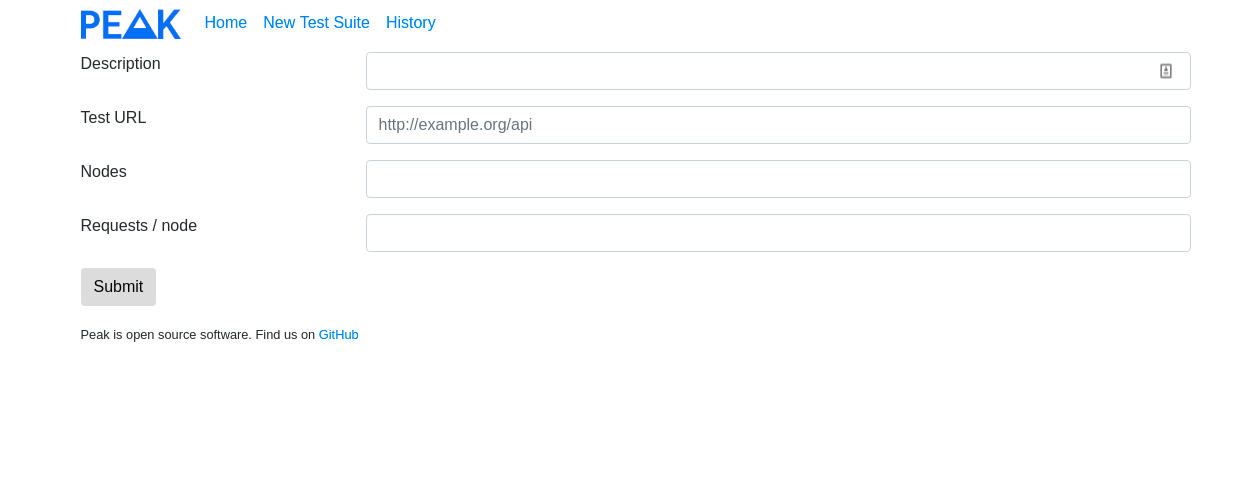Click into the Test URL input box
The image size is (1254, 503).
[778, 125]
